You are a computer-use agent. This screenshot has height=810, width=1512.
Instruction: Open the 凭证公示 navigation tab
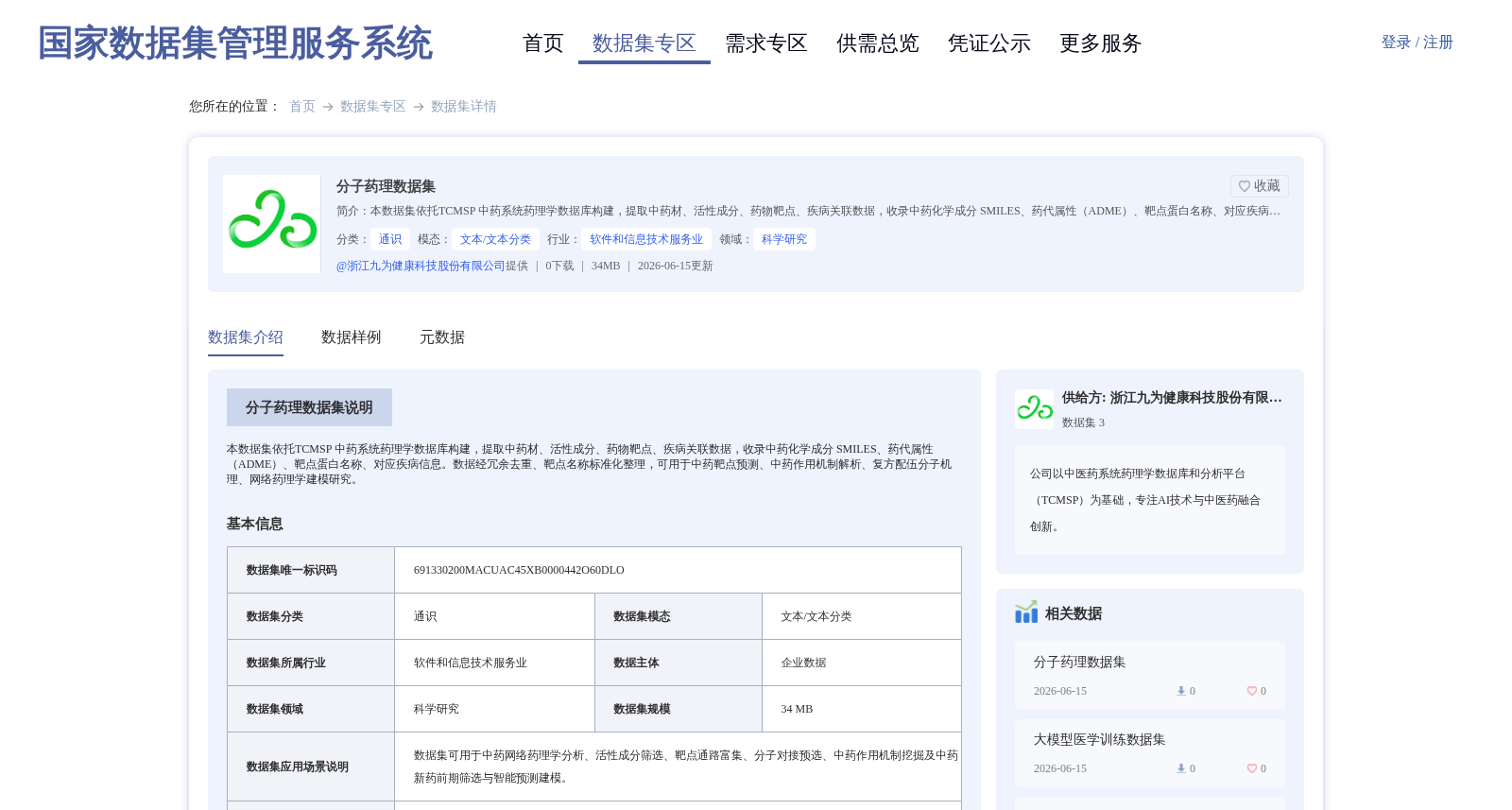pyautogui.click(x=989, y=43)
